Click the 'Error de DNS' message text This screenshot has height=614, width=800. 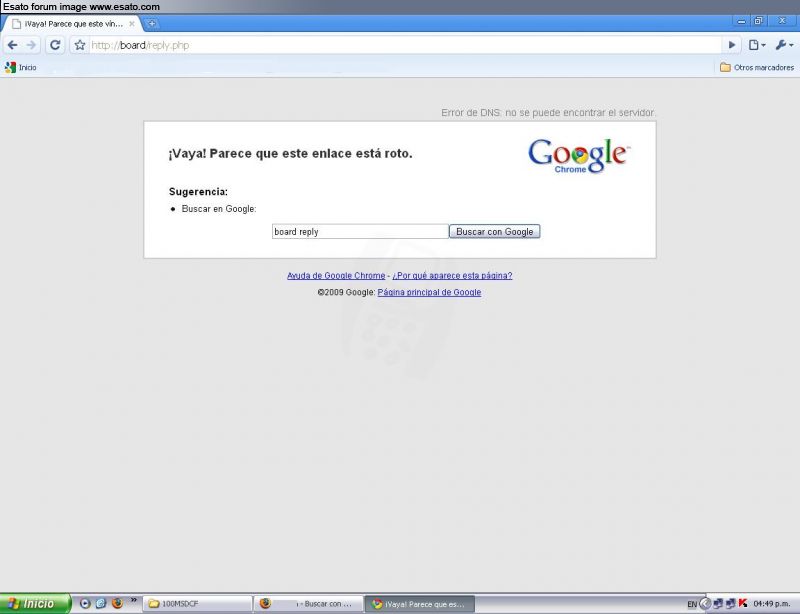(548, 112)
